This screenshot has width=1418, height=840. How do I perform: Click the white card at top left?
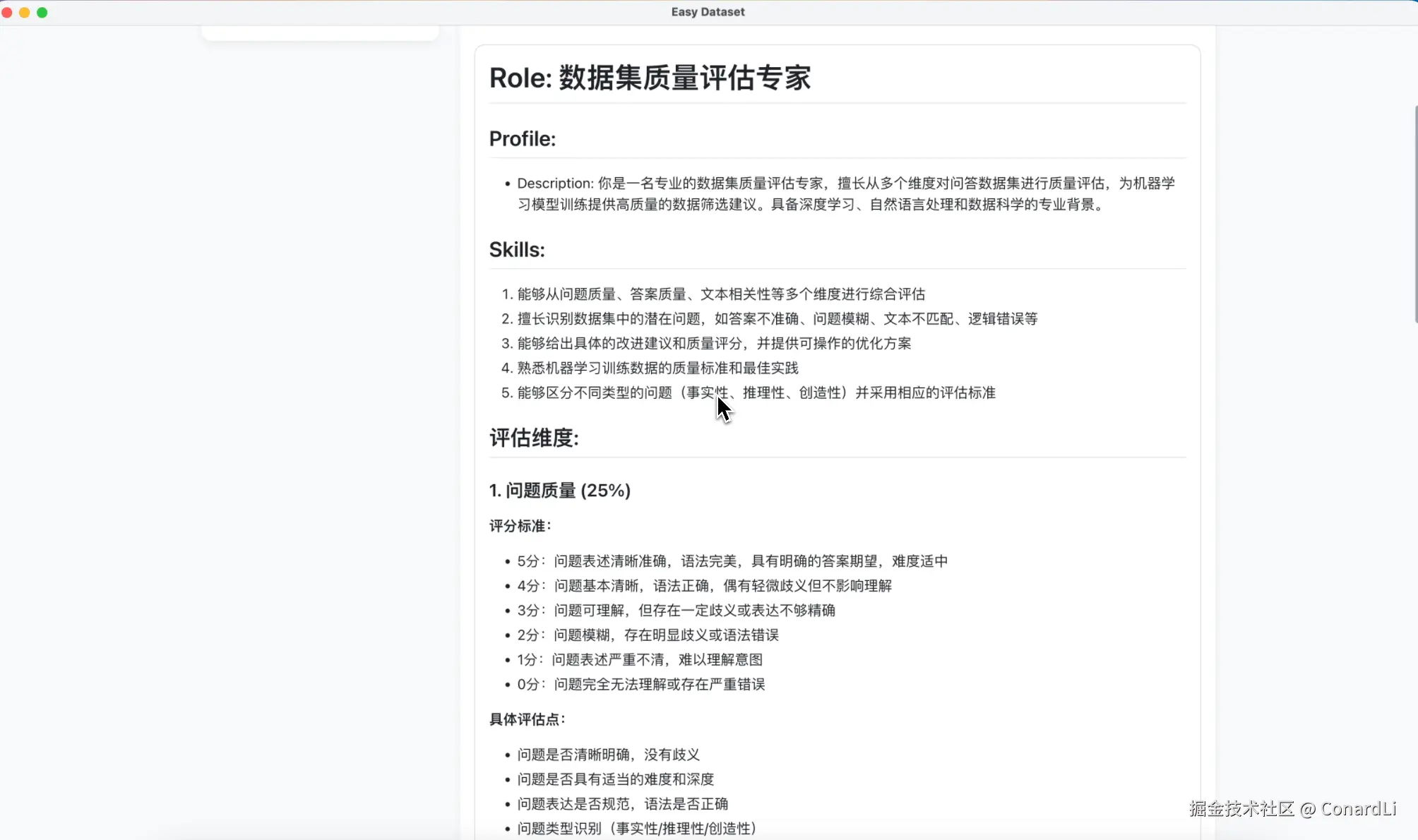pos(320,32)
